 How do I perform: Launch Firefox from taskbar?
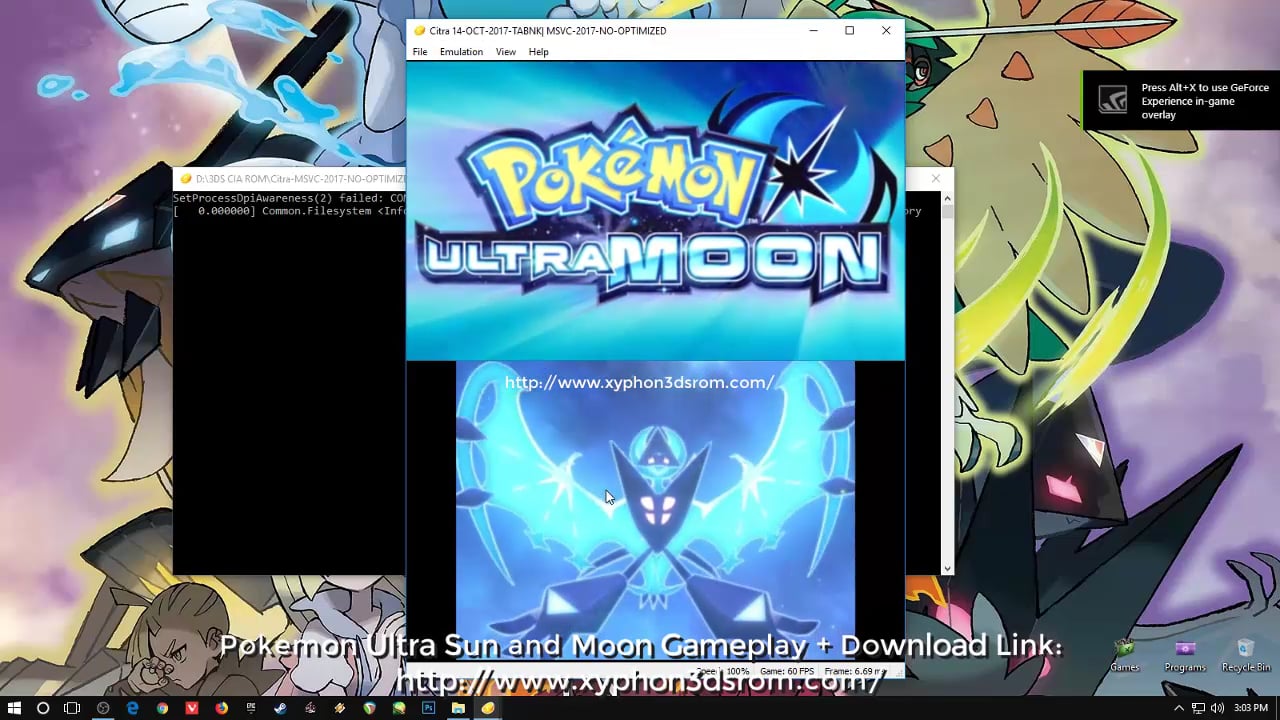click(x=221, y=708)
